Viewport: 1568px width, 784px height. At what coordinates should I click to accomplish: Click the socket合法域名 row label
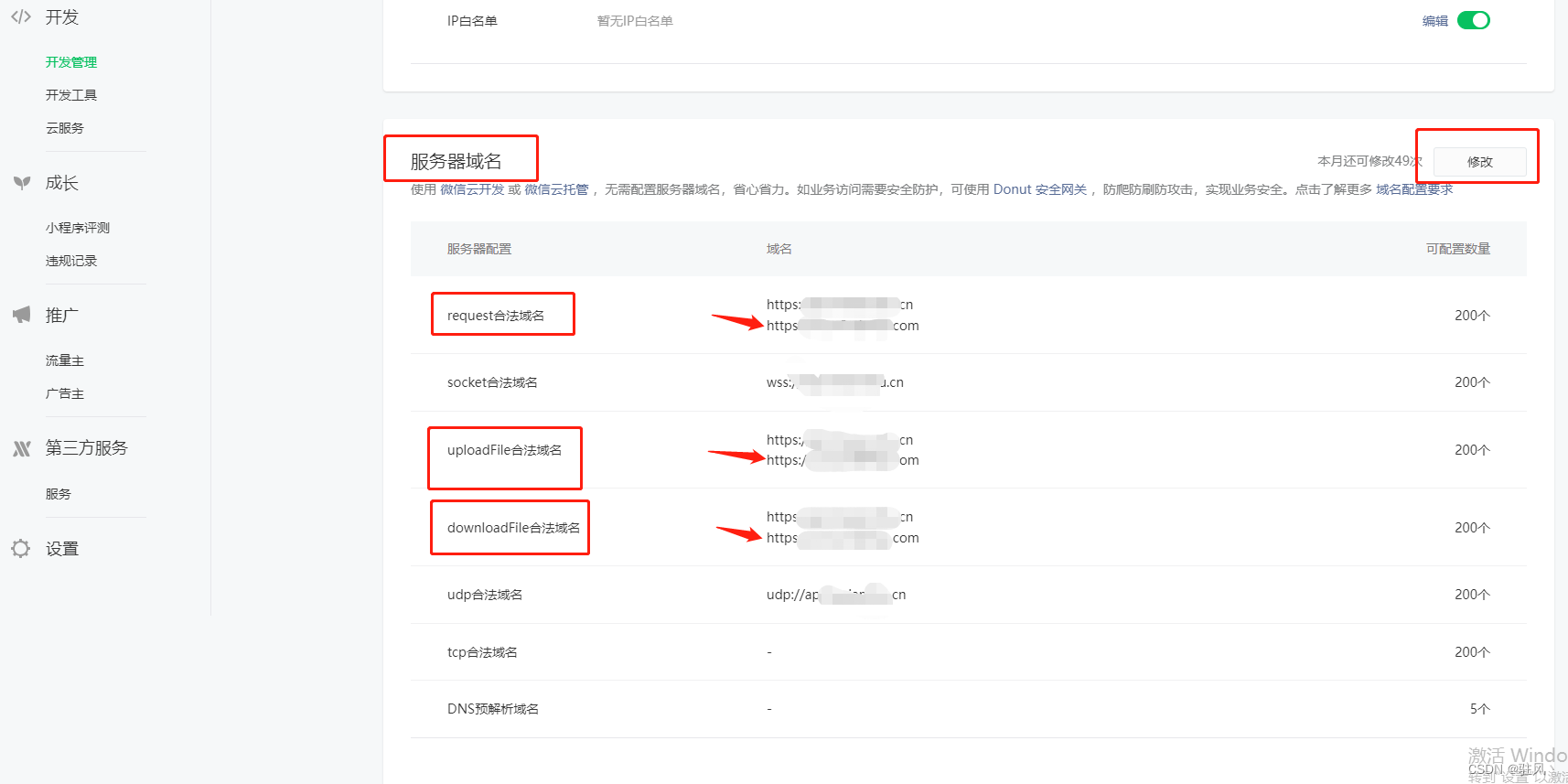[x=492, y=382]
